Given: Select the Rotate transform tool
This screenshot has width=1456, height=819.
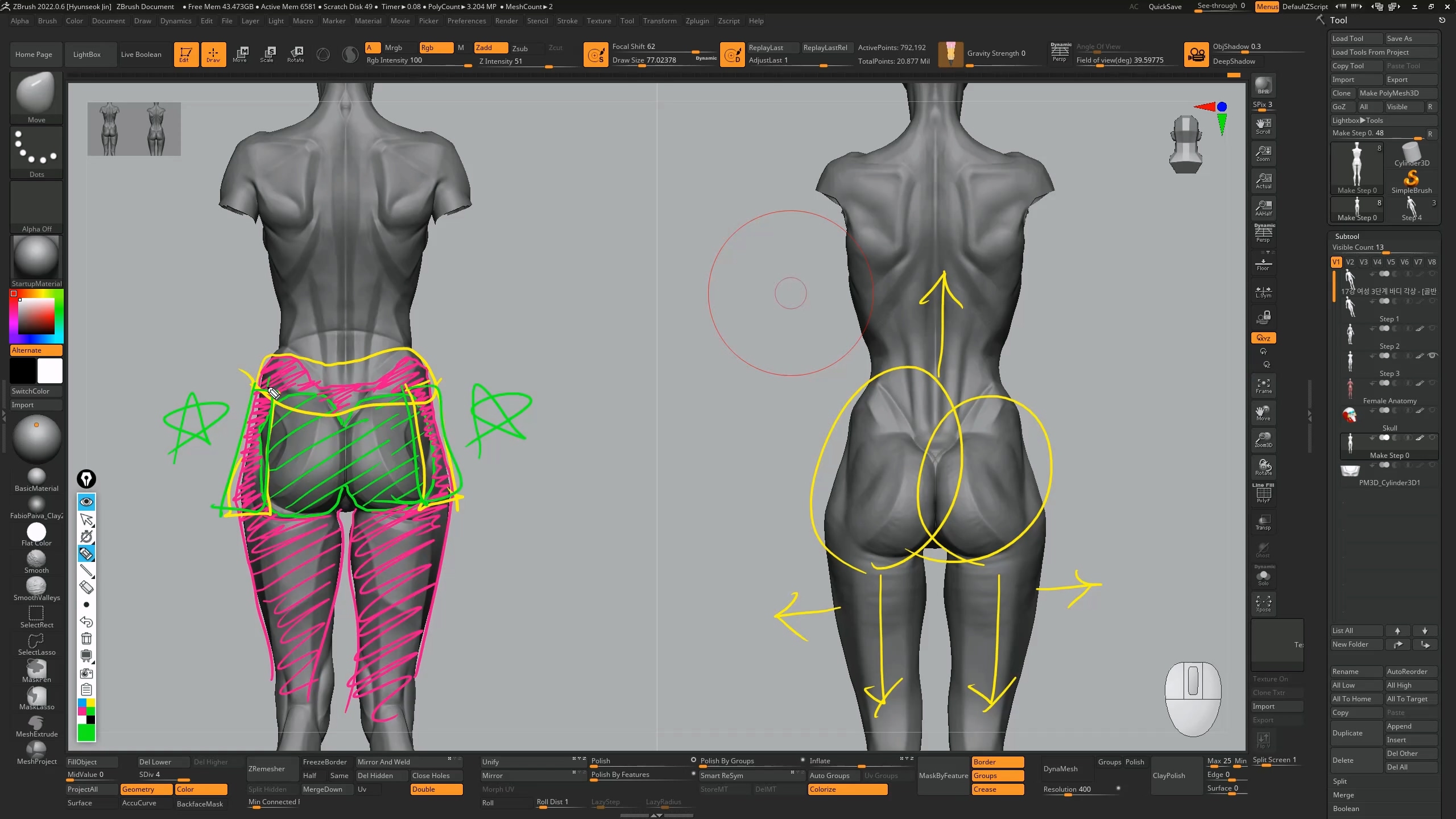Looking at the screenshot, I should tap(295, 54).
